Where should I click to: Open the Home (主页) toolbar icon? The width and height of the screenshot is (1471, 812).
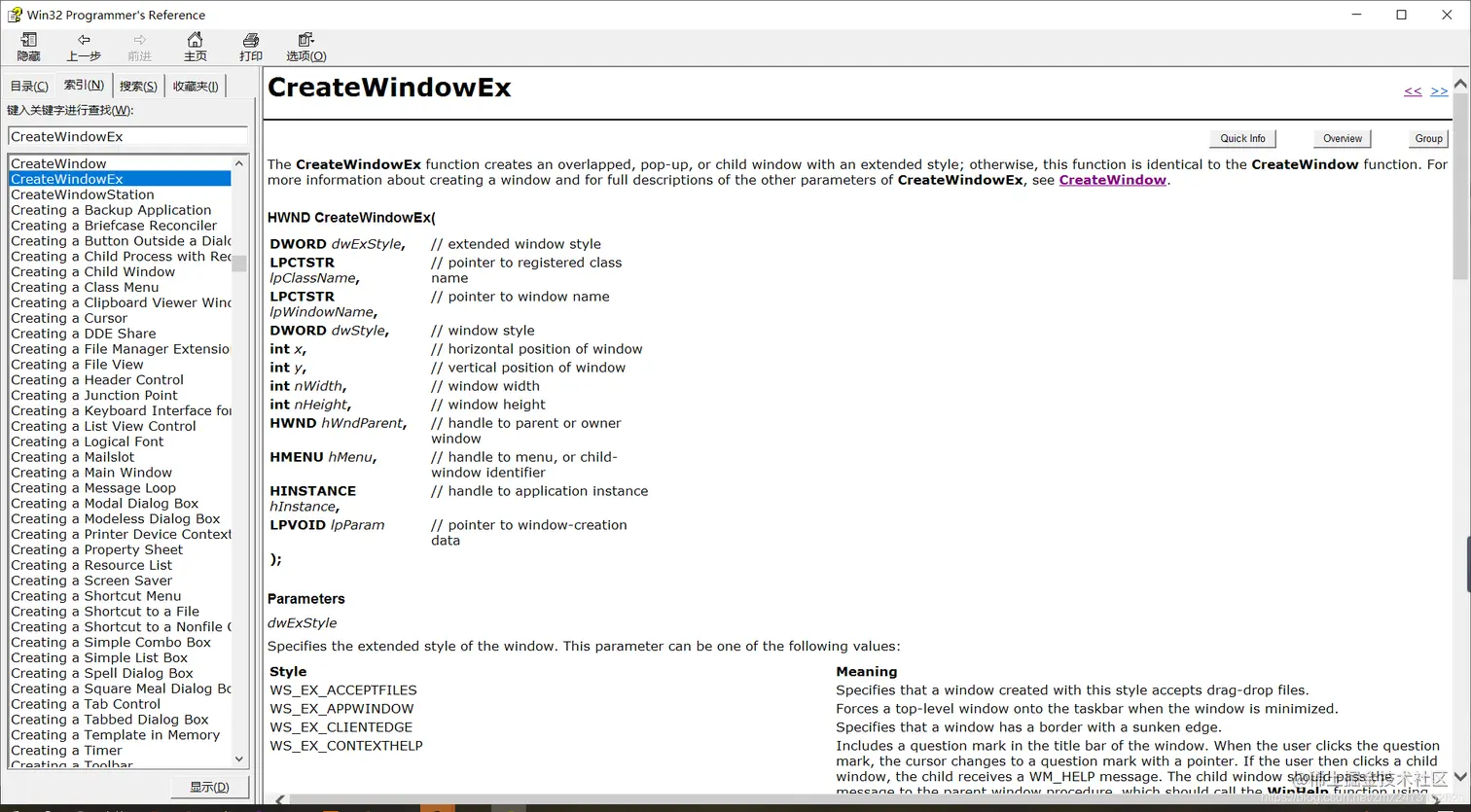point(196,46)
